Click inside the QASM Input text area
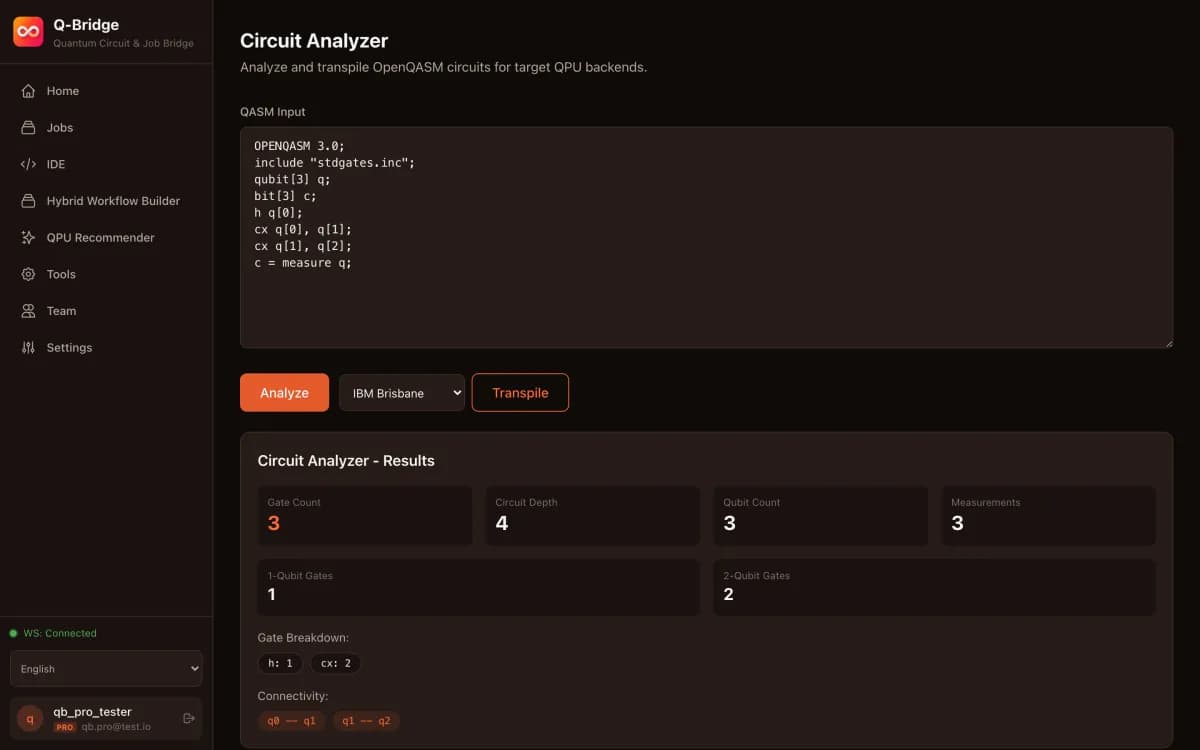The image size is (1200, 750). click(x=706, y=237)
